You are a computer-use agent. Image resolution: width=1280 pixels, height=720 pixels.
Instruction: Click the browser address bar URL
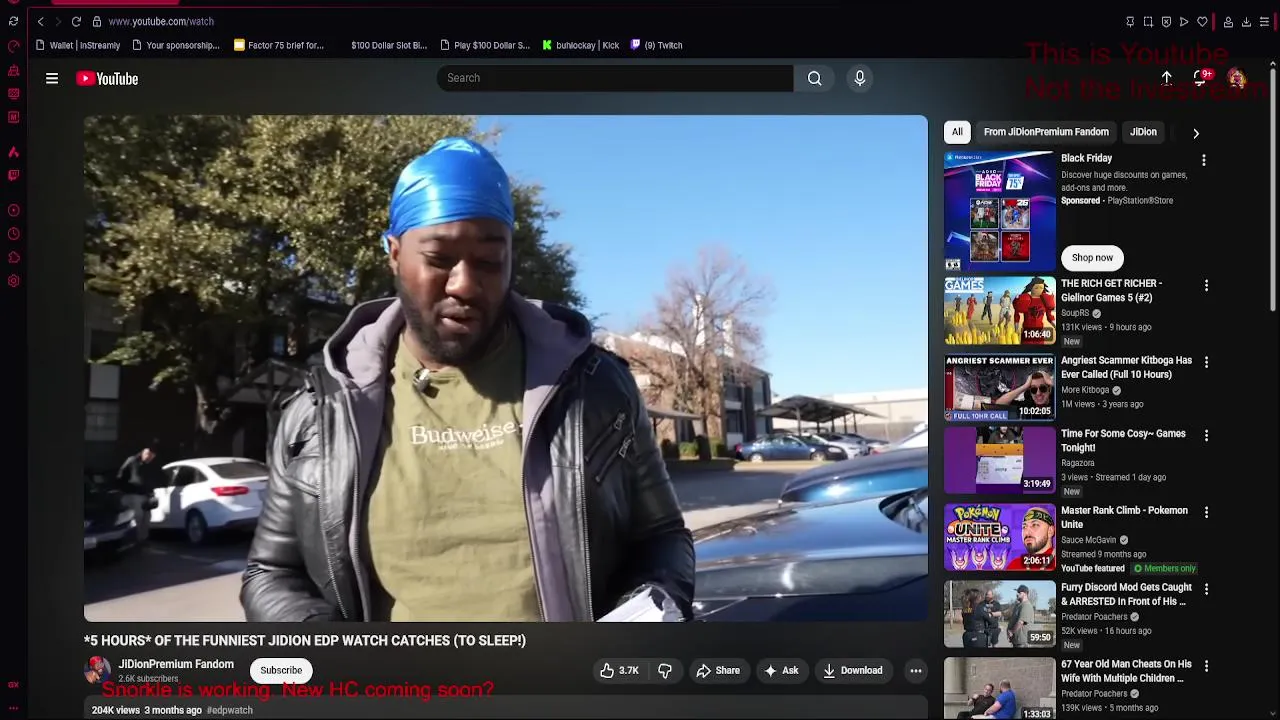coord(161,21)
